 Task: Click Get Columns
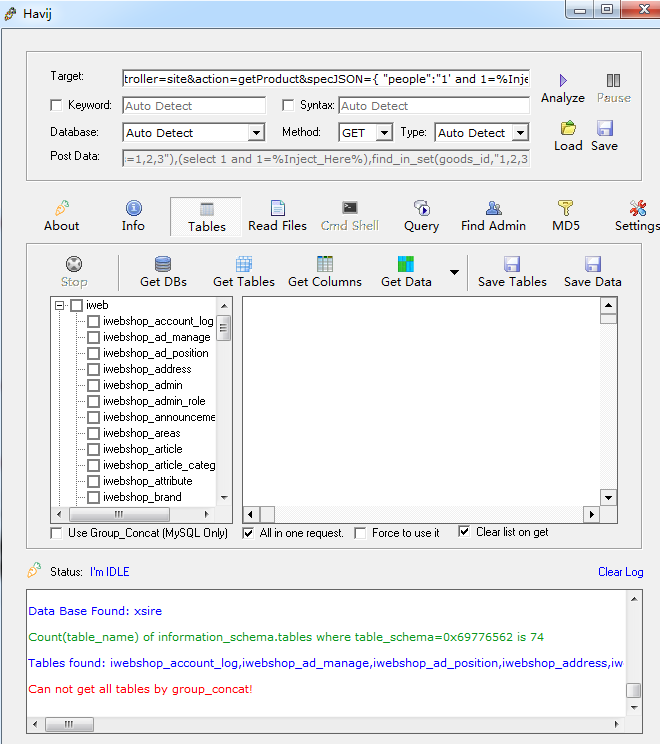pos(325,272)
